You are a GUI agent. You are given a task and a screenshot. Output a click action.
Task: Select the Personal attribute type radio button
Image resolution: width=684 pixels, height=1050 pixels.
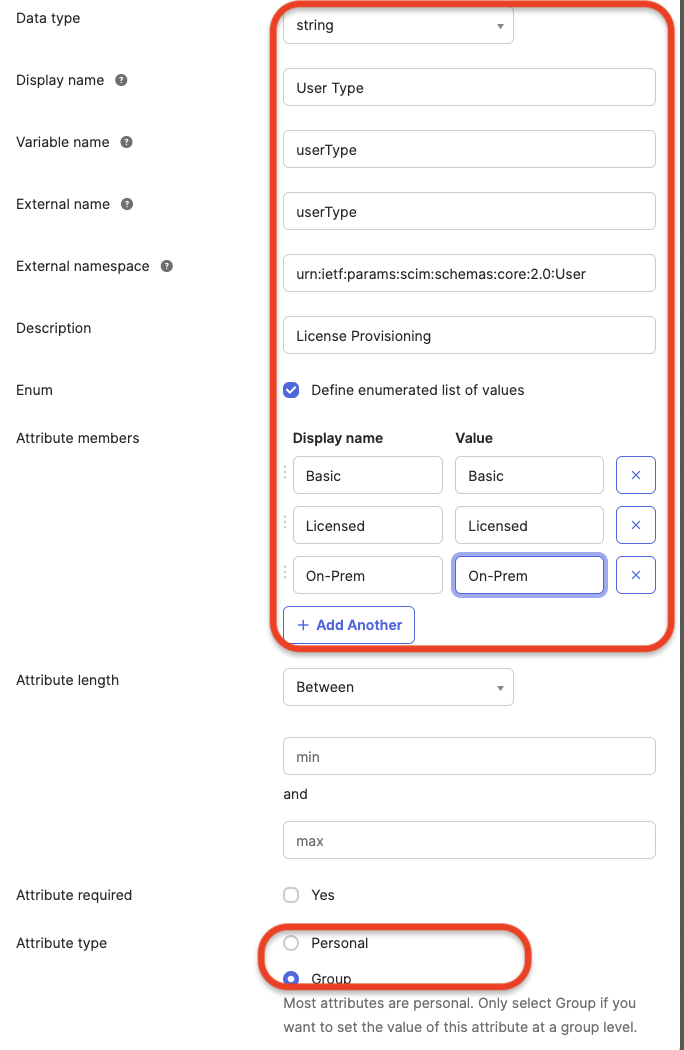(x=289, y=943)
